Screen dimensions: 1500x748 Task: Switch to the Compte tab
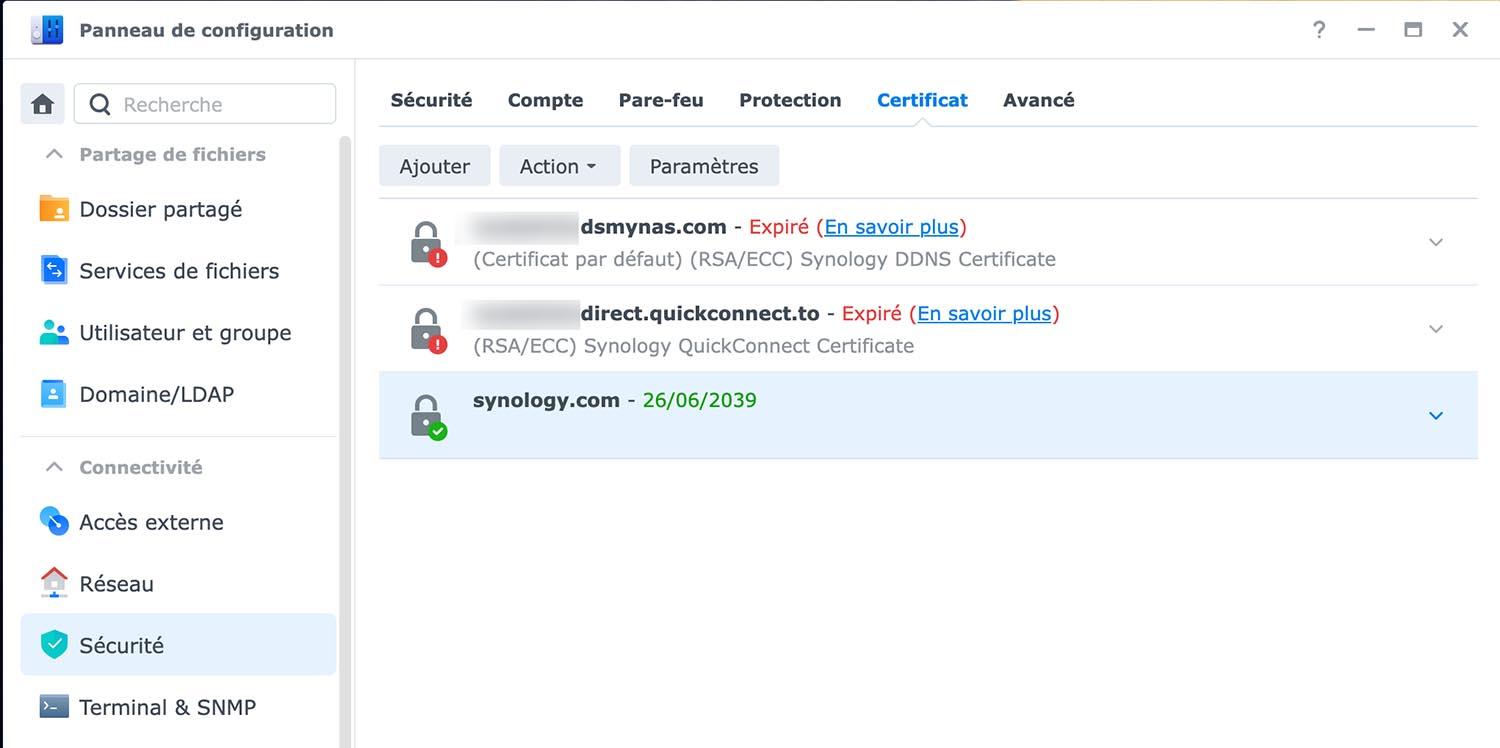tap(546, 100)
